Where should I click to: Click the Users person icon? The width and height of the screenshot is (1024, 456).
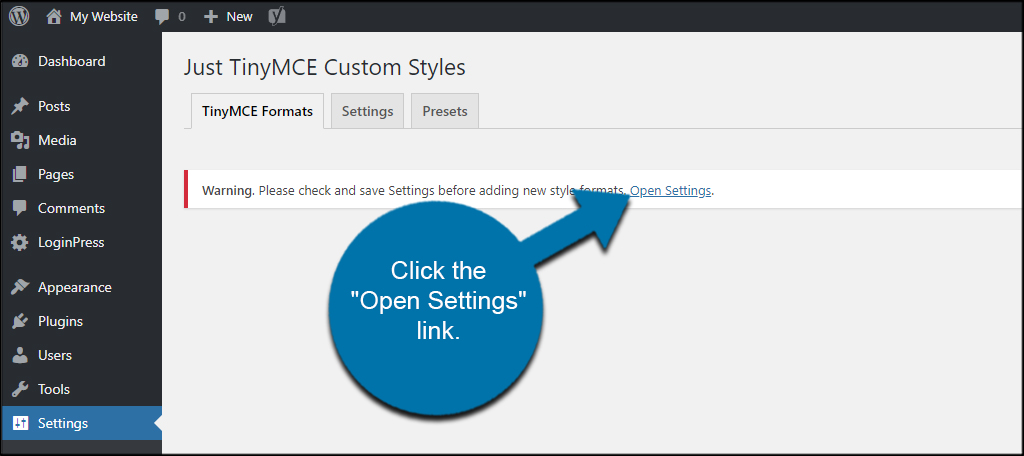[x=20, y=355]
